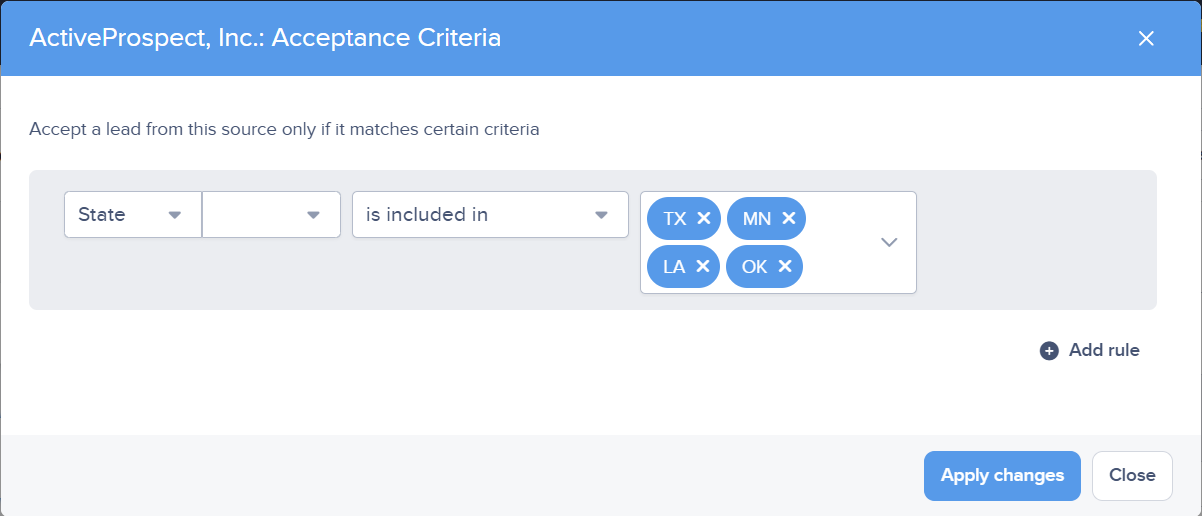
Task: Remove the TX state tag
Action: 704,218
